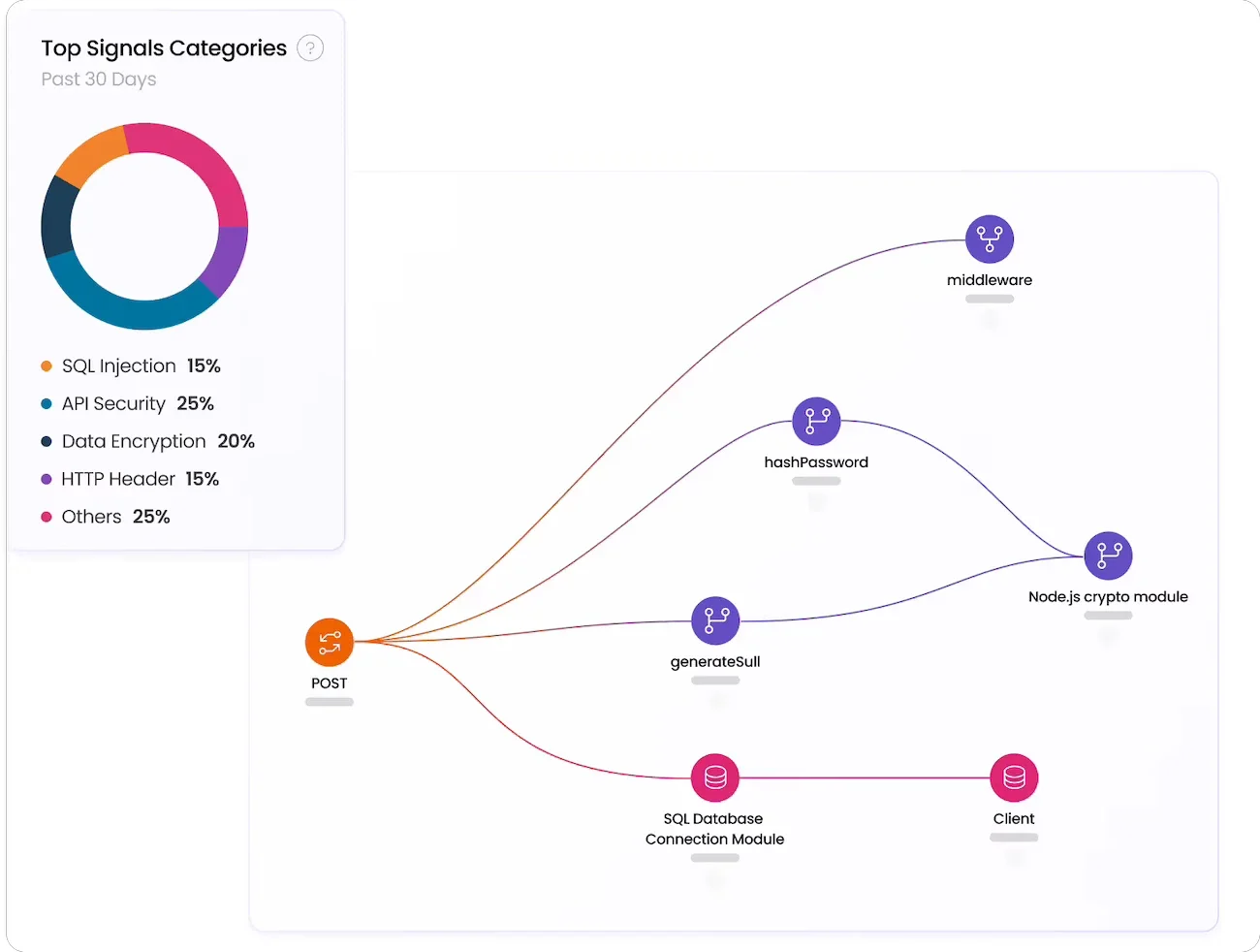The width and height of the screenshot is (1260, 952).
Task: Click the SQL Database Connection Module label
Action: coord(715,829)
